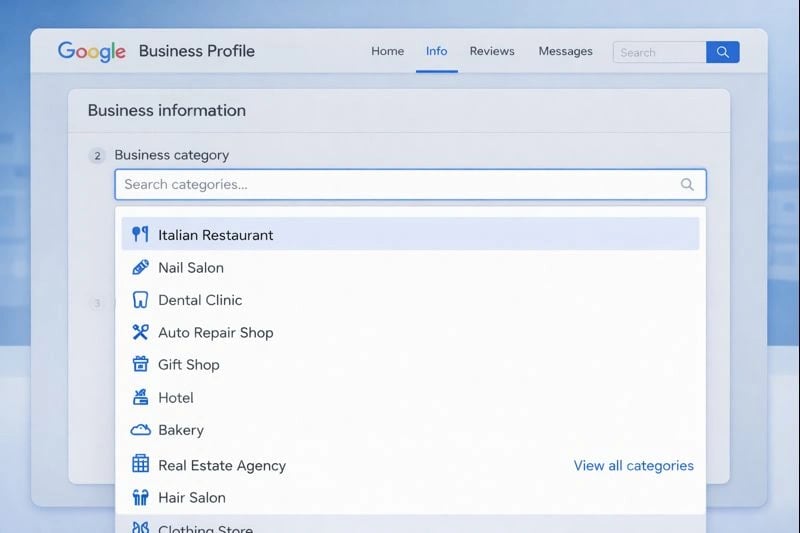Click the Business Profile title
The width and height of the screenshot is (800, 533).
(x=197, y=51)
